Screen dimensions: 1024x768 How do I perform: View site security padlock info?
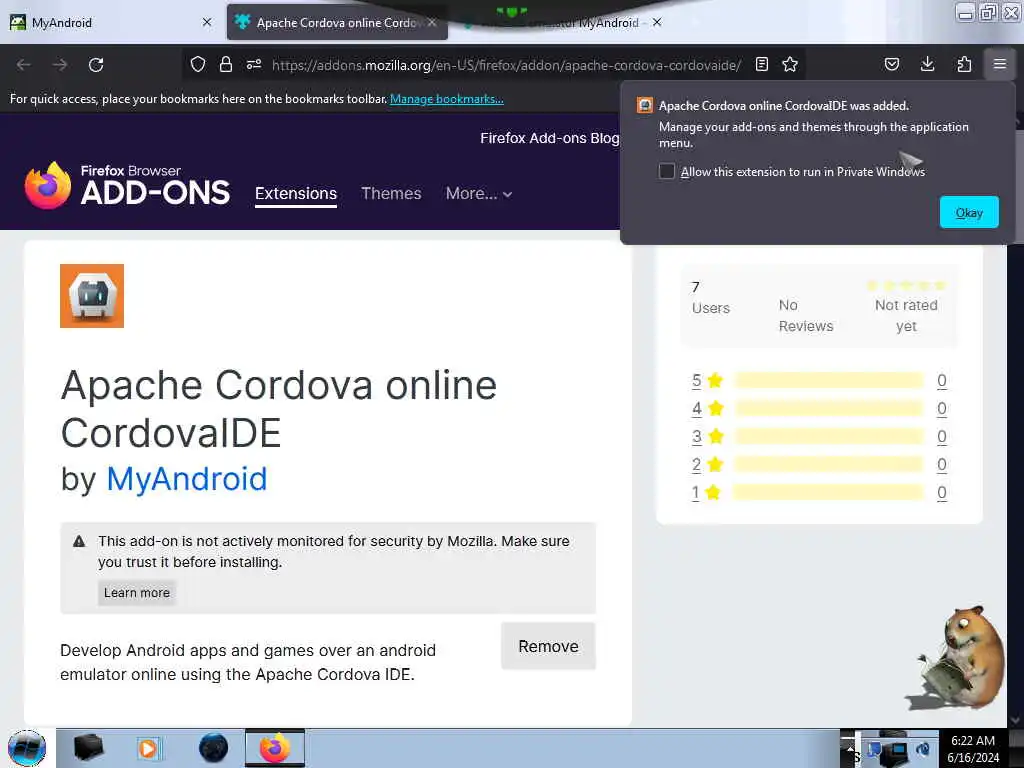226,64
